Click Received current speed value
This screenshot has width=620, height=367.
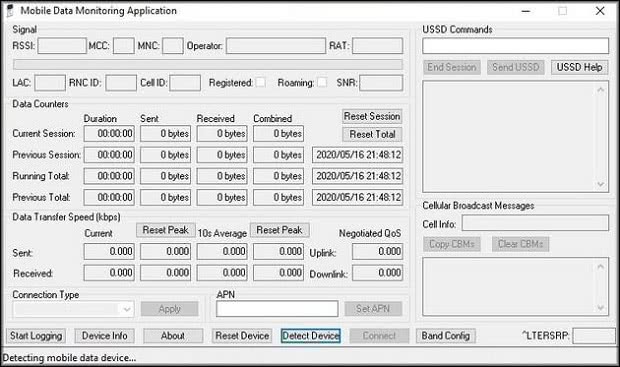(x=109, y=273)
